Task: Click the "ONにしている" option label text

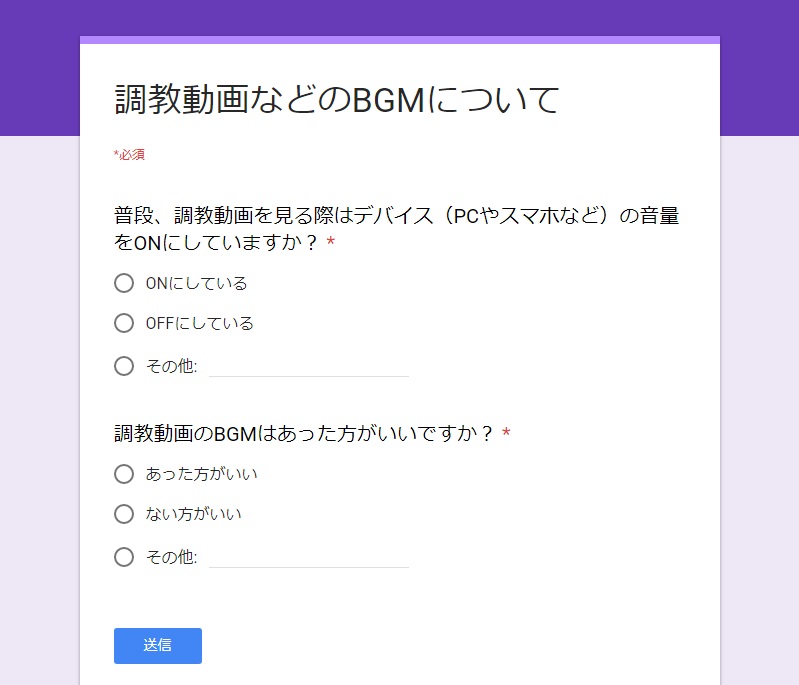Action: 196,283
